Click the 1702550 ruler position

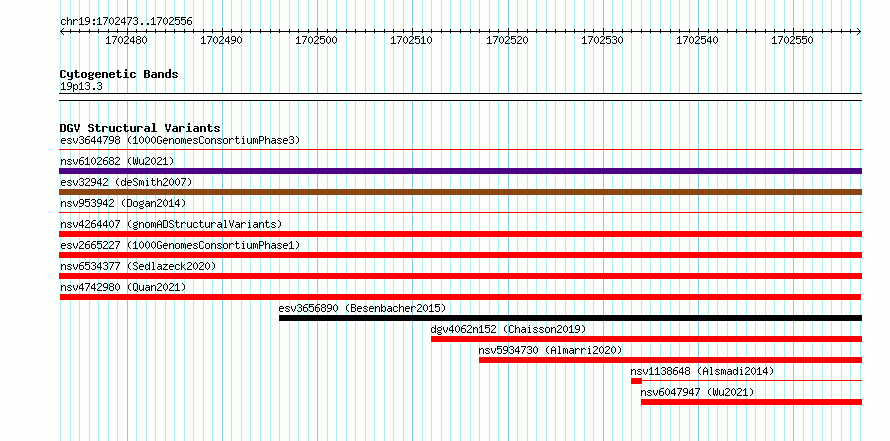(x=792, y=40)
